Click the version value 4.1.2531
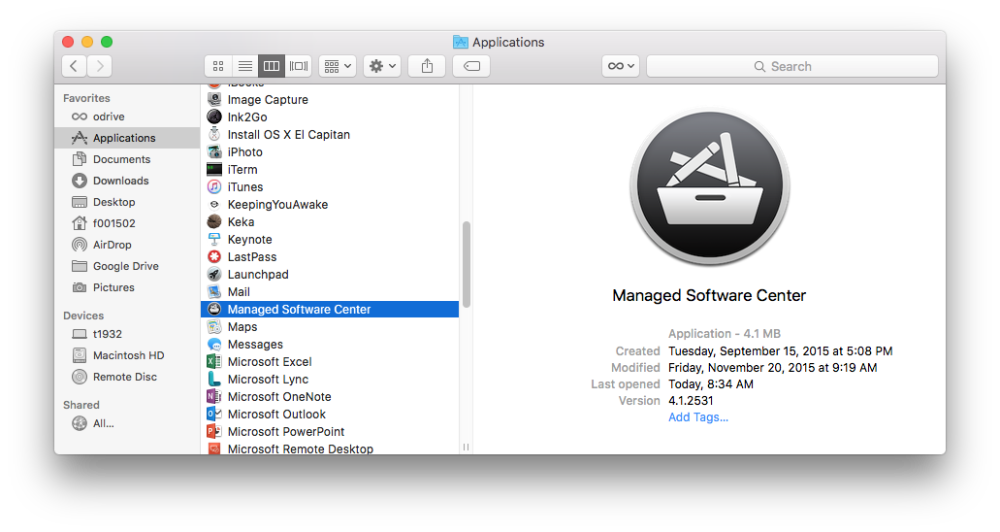The width and height of the screenshot is (1000, 532). pos(691,401)
